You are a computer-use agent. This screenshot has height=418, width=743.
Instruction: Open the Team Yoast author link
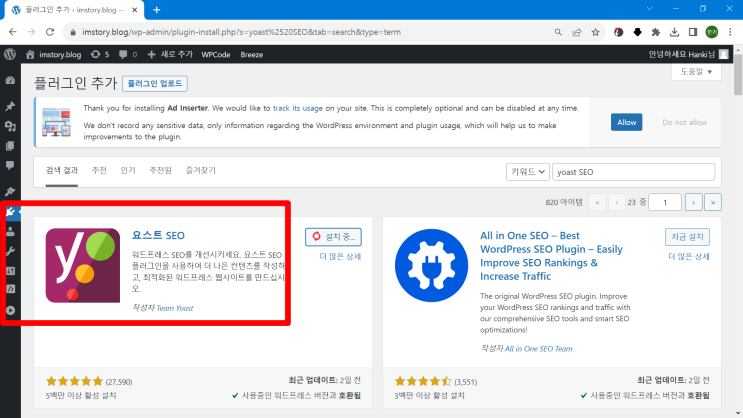coord(175,308)
